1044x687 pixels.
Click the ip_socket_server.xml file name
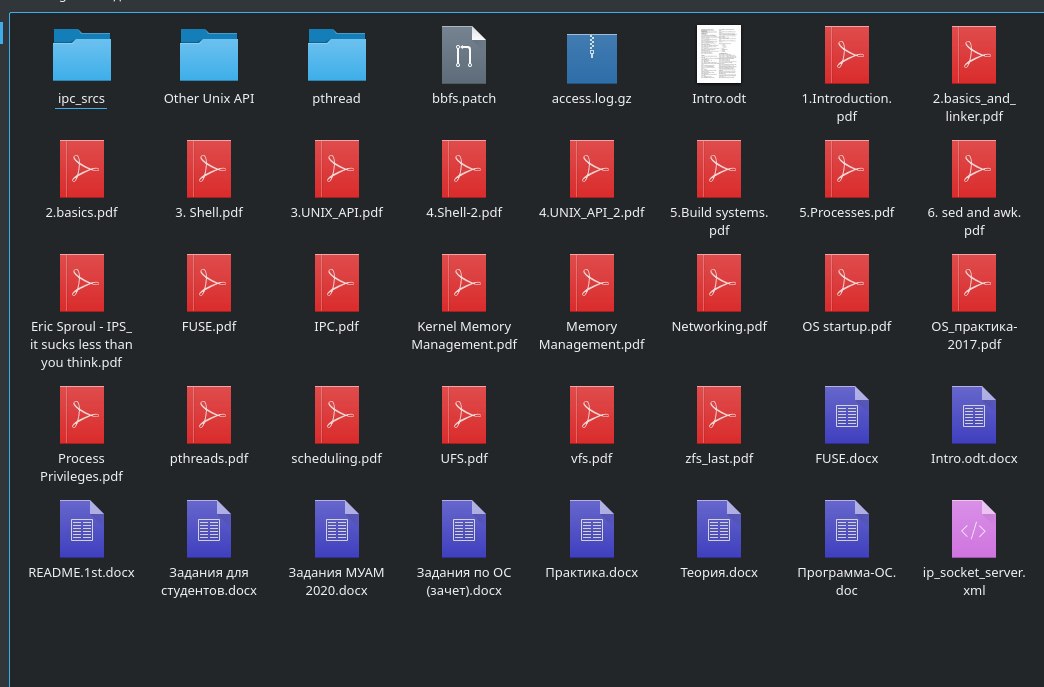(x=974, y=581)
